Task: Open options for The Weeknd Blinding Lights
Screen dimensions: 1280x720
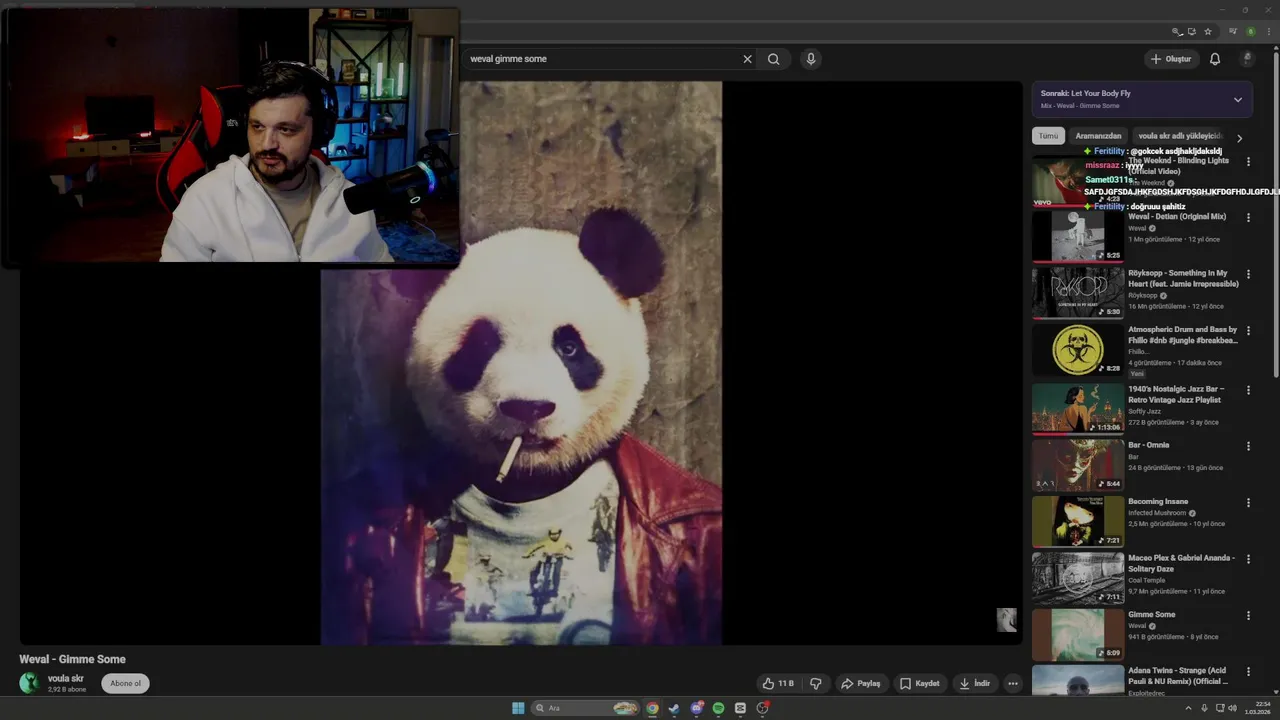Action: tap(1248, 161)
